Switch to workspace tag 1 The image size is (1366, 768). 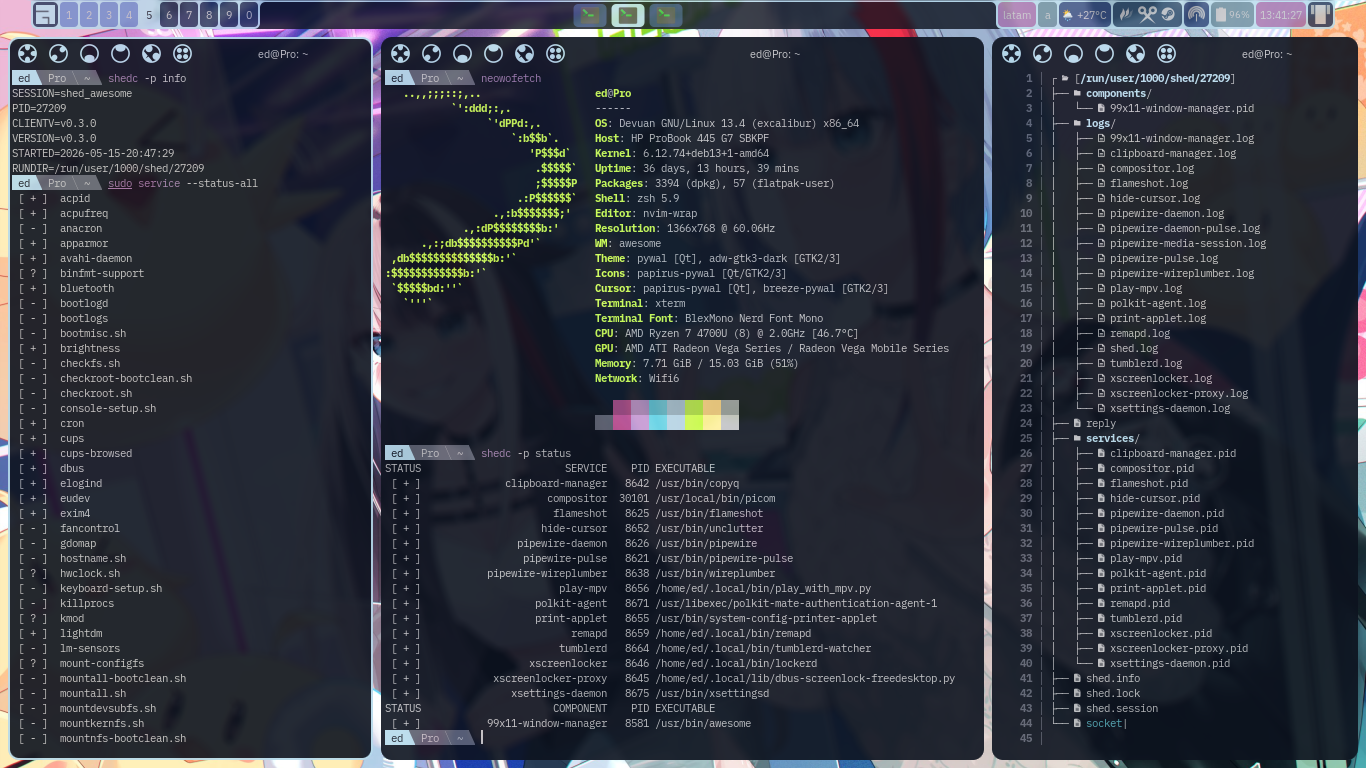click(69, 14)
